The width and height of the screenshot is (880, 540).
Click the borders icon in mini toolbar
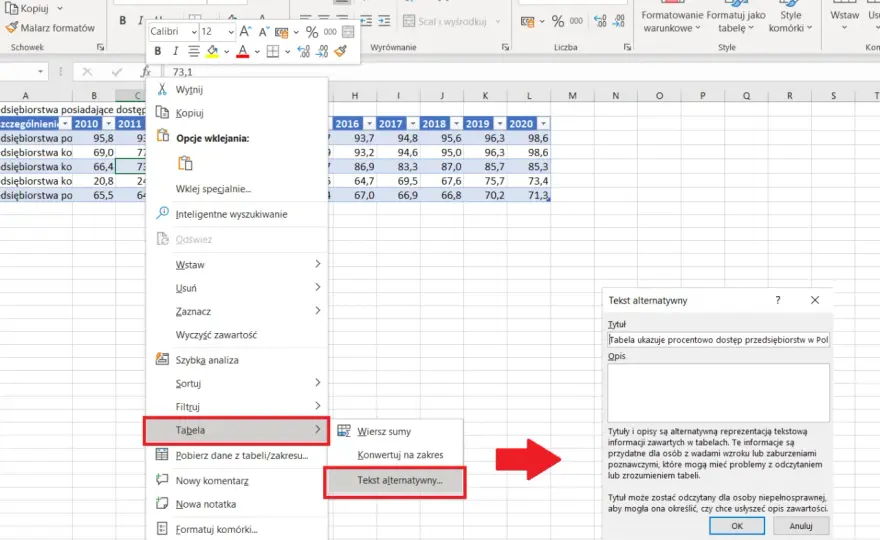(273, 51)
